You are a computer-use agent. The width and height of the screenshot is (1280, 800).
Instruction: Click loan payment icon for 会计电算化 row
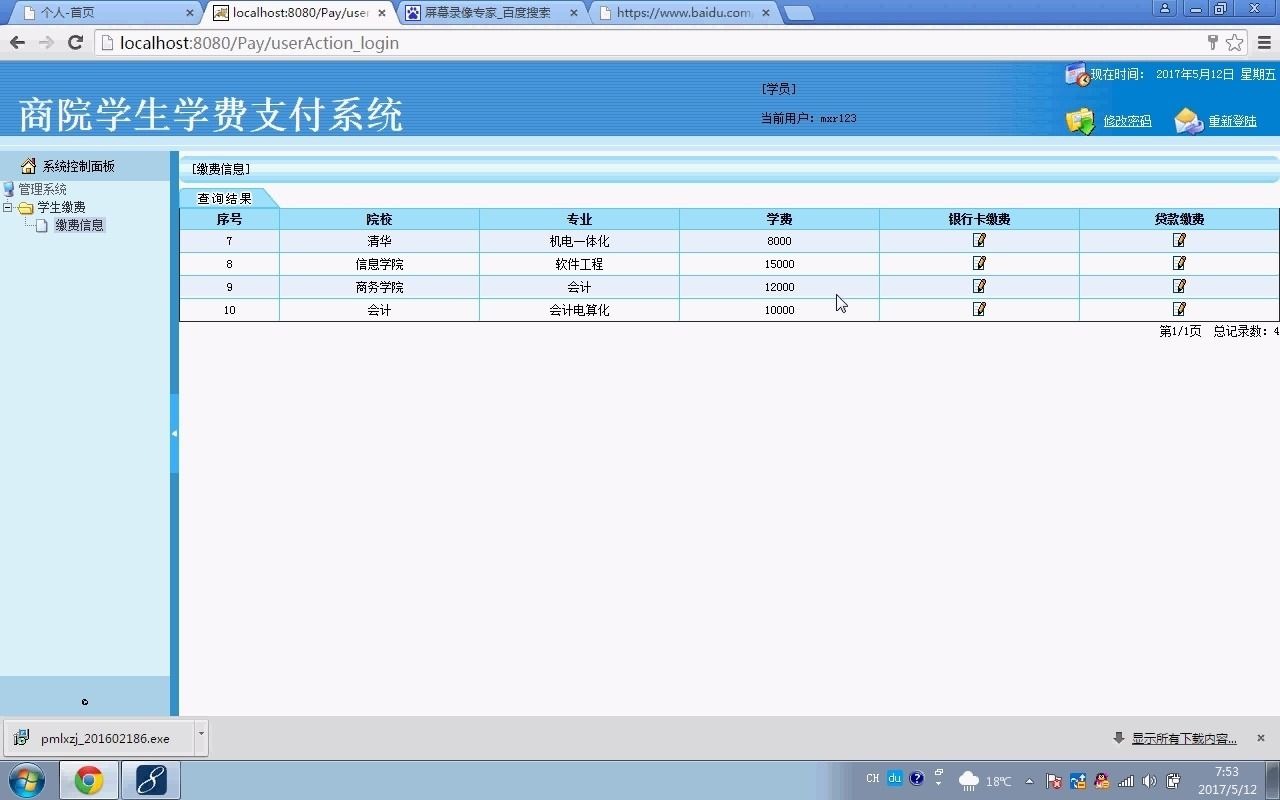click(1179, 309)
